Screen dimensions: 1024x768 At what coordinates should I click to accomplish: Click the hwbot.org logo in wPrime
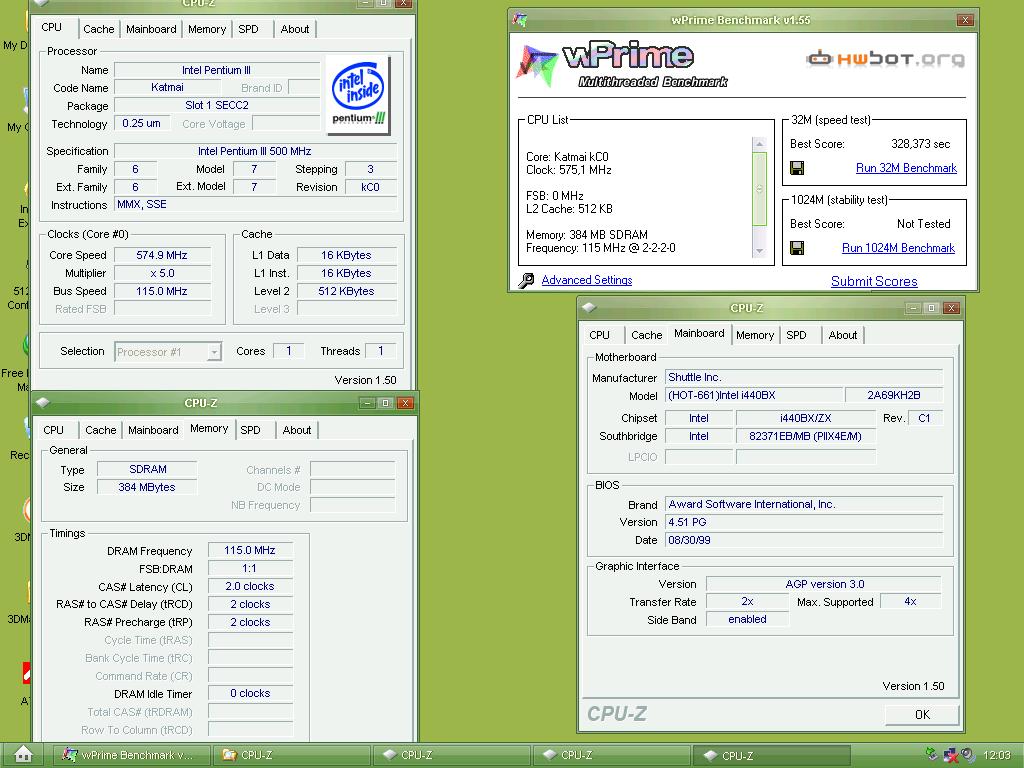coord(885,59)
